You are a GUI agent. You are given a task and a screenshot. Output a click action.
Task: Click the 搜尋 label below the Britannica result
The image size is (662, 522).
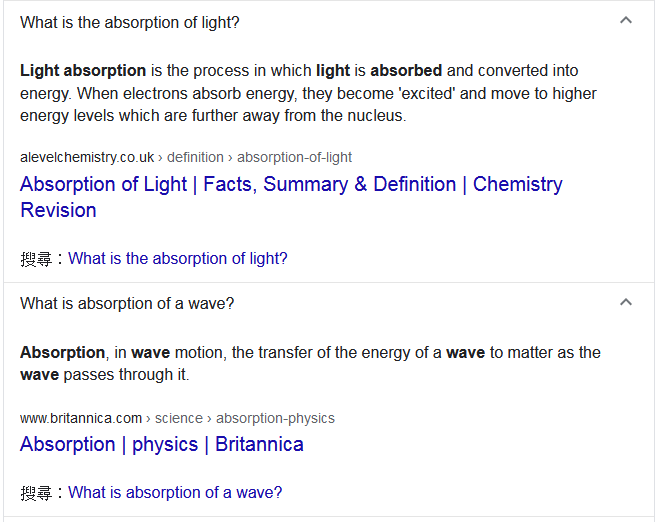[36, 492]
